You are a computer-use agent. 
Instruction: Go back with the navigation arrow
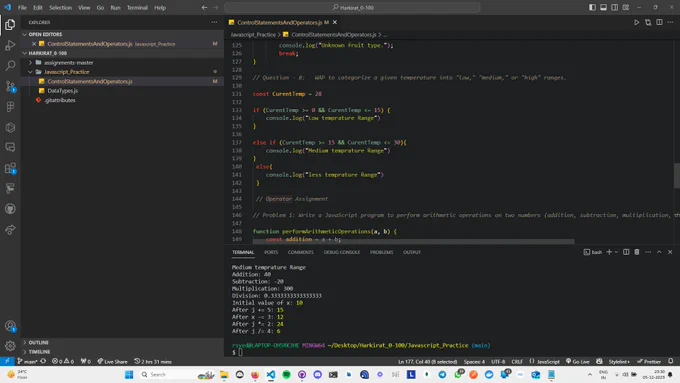click(204, 7)
